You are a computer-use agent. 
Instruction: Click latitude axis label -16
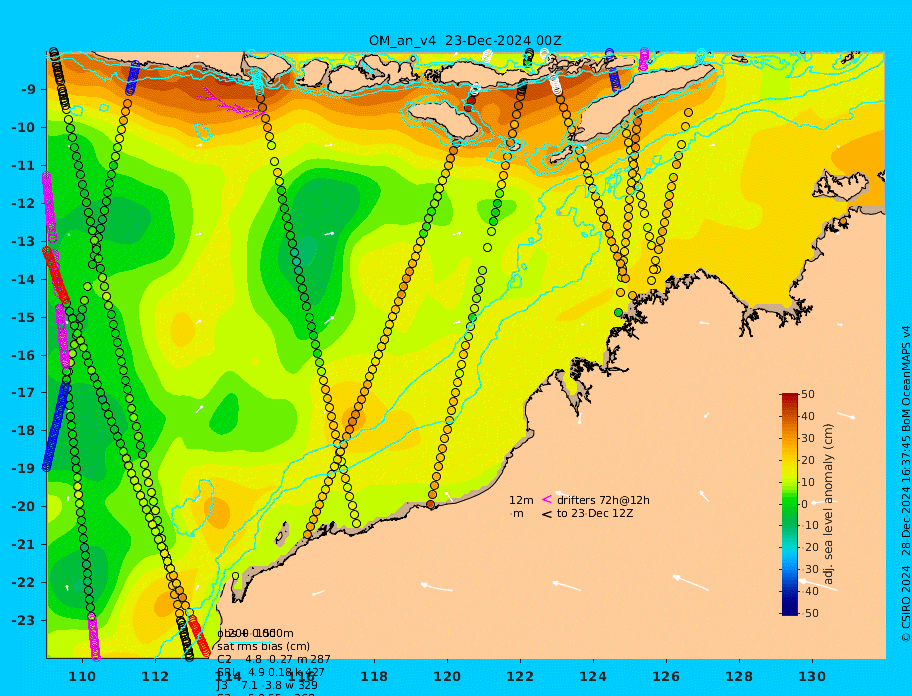(x=23, y=355)
